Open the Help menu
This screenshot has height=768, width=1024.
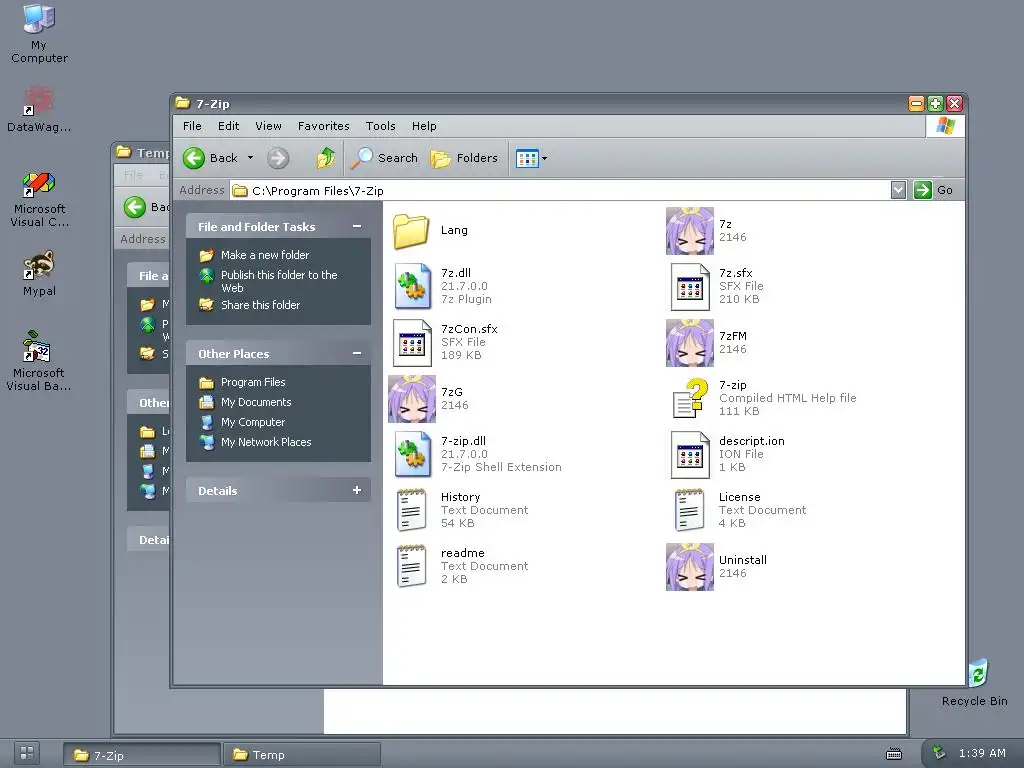424,126
